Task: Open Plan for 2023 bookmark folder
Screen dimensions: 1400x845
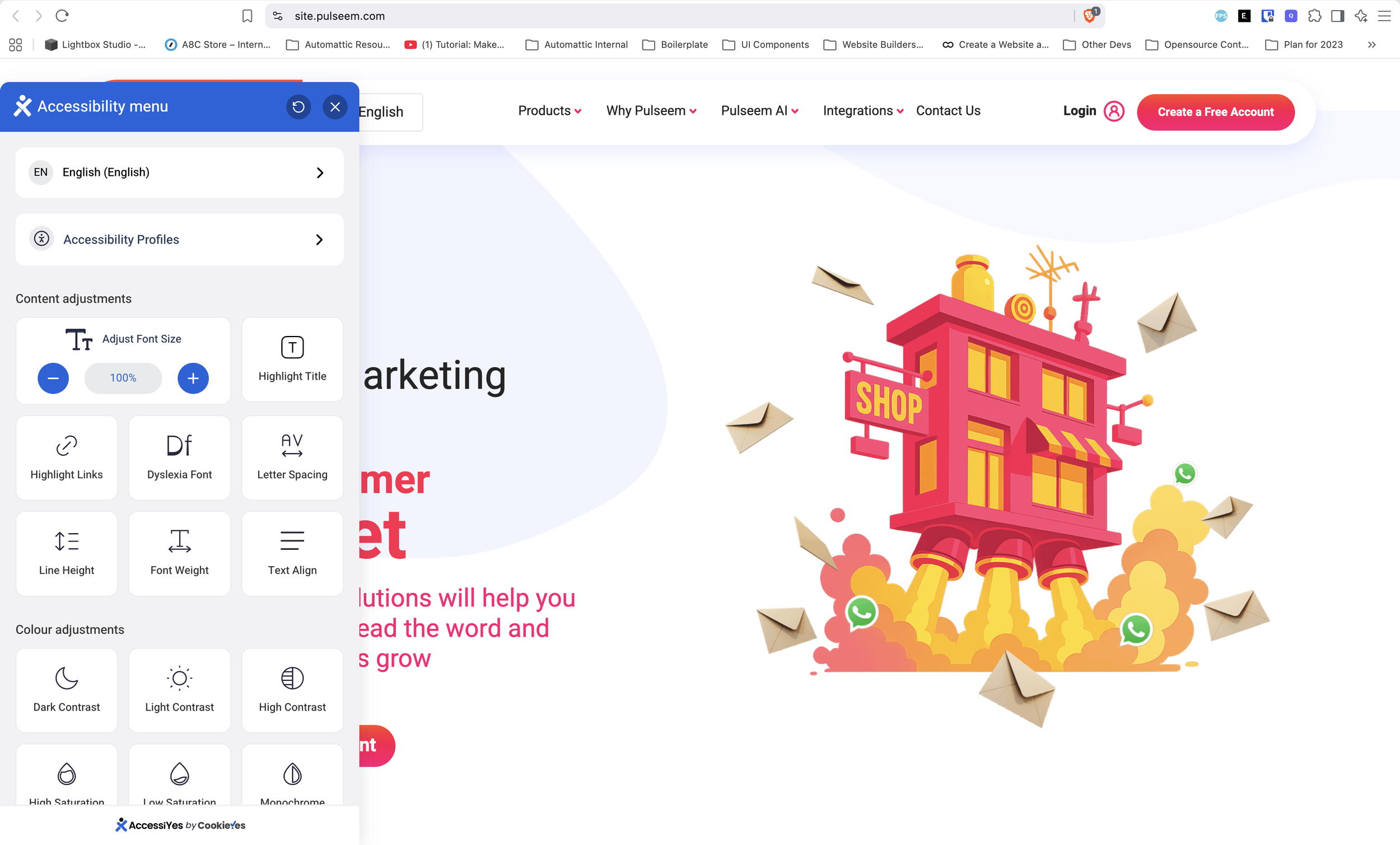Action: pyautogui.click(x=1304, y=45)
